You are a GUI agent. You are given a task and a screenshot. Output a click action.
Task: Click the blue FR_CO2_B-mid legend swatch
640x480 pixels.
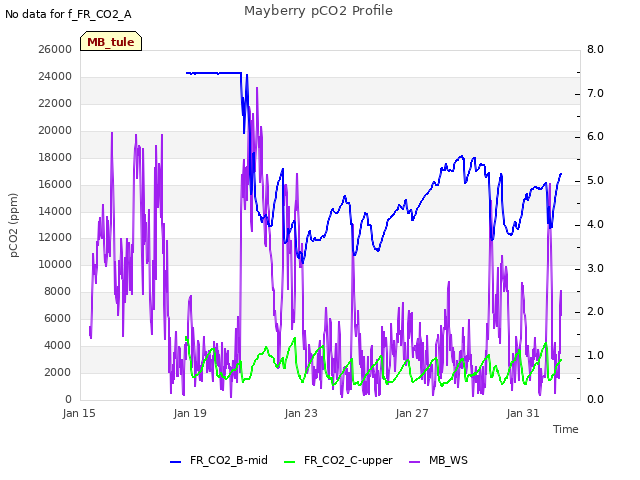click(x=176, y=462)
